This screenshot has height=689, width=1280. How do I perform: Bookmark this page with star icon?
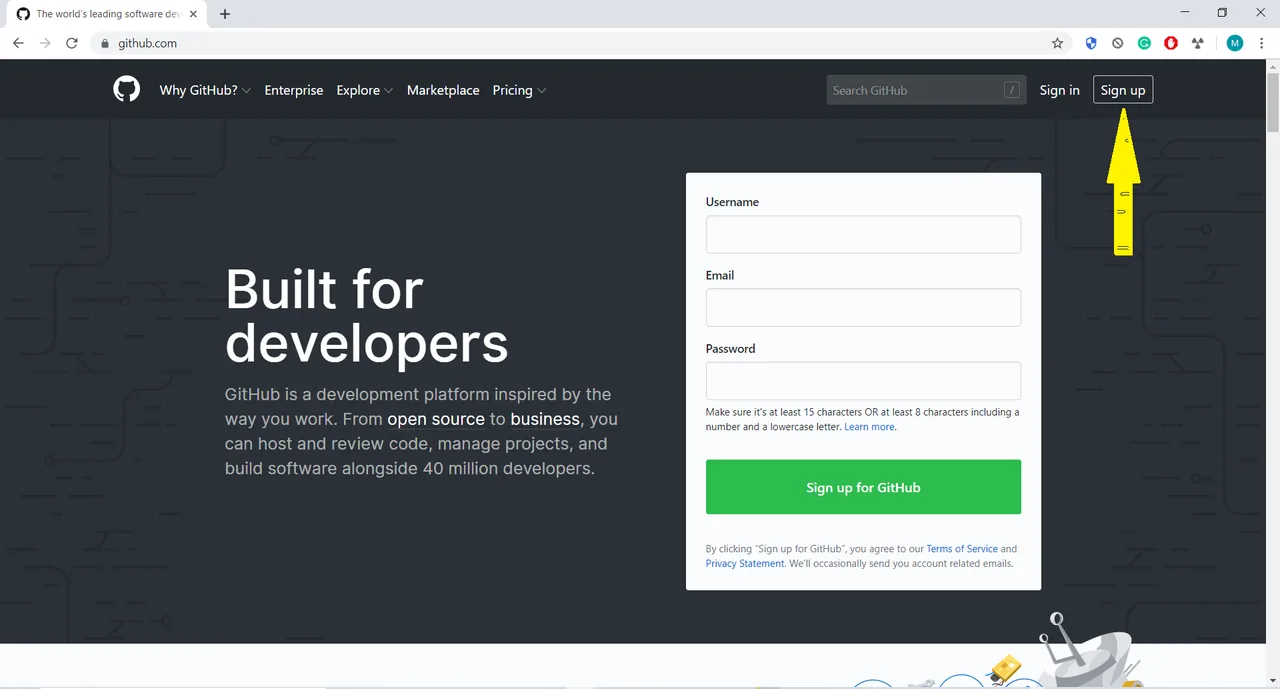[x=1057, y=43]
